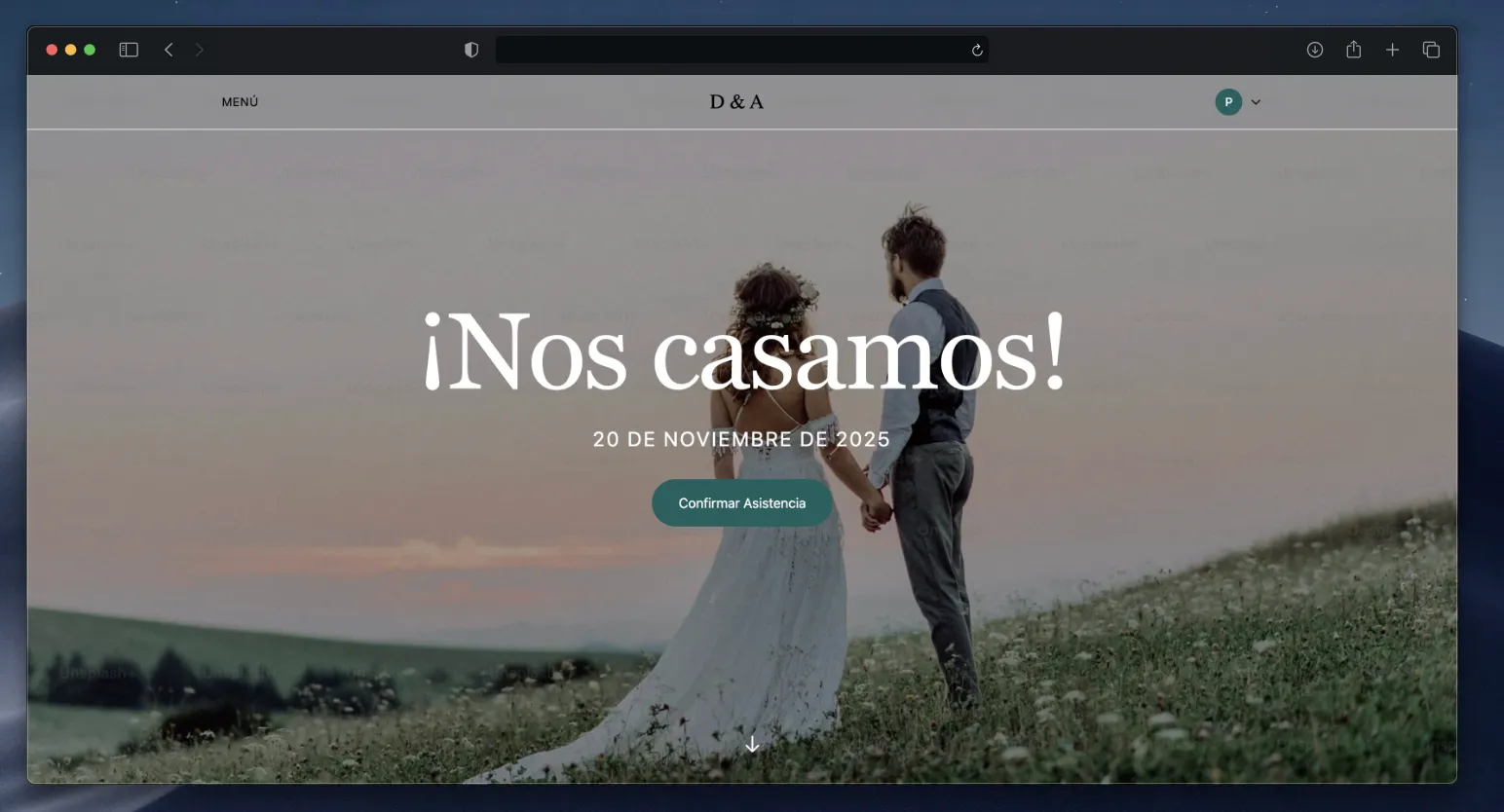Click the downward scroll arrow on the page
Screen dimensions: 1504x812
pyautogui.click(x=751, y=743)
